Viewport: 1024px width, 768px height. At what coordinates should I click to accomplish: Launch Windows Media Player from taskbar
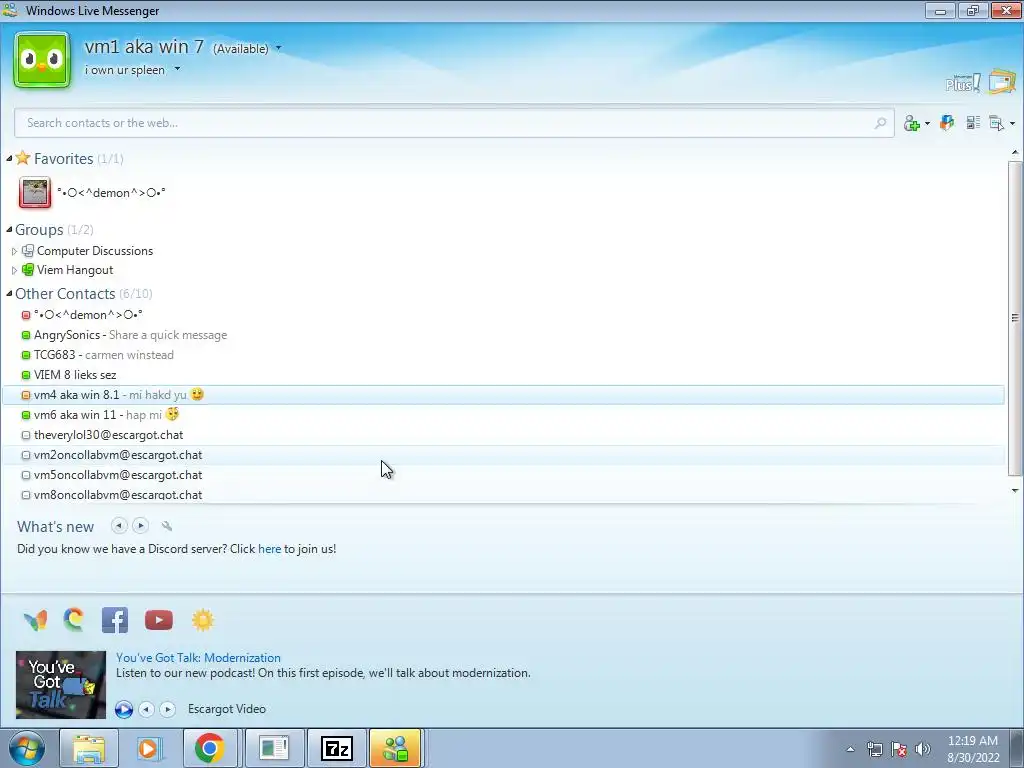148,748
